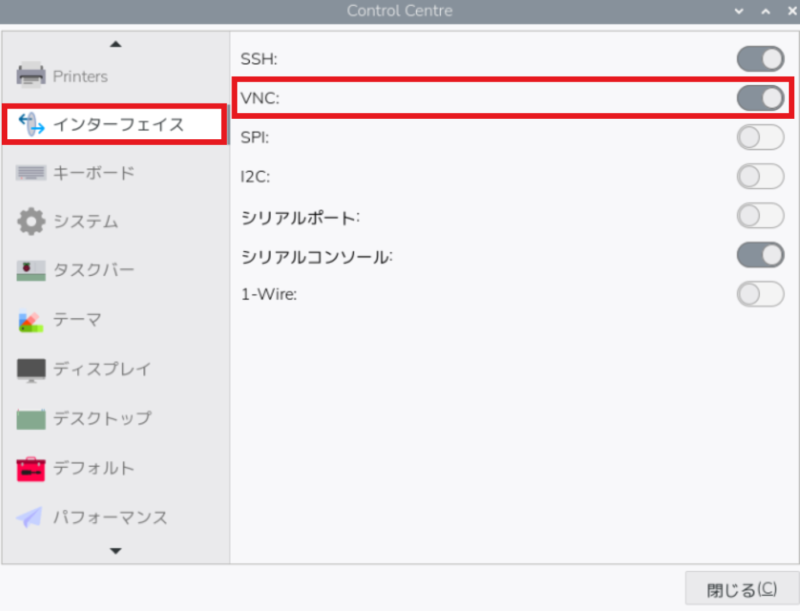Image resolution: width=800 pixels, height=611 pixels.
Task: Click the テーマ paint icon
Action: coord(31,320)
